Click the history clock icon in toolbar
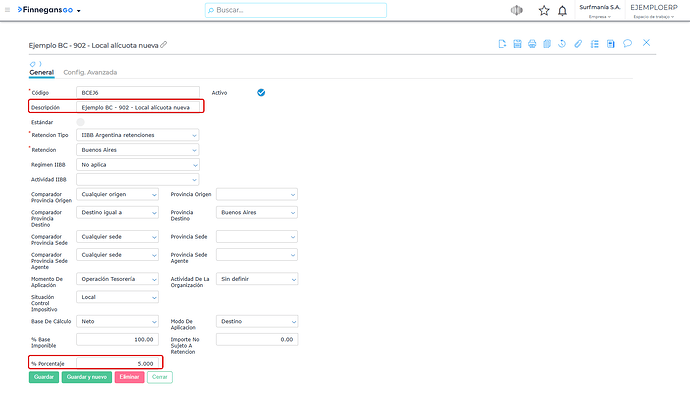This screenshot has width=690, height=402. click(562, 44)
